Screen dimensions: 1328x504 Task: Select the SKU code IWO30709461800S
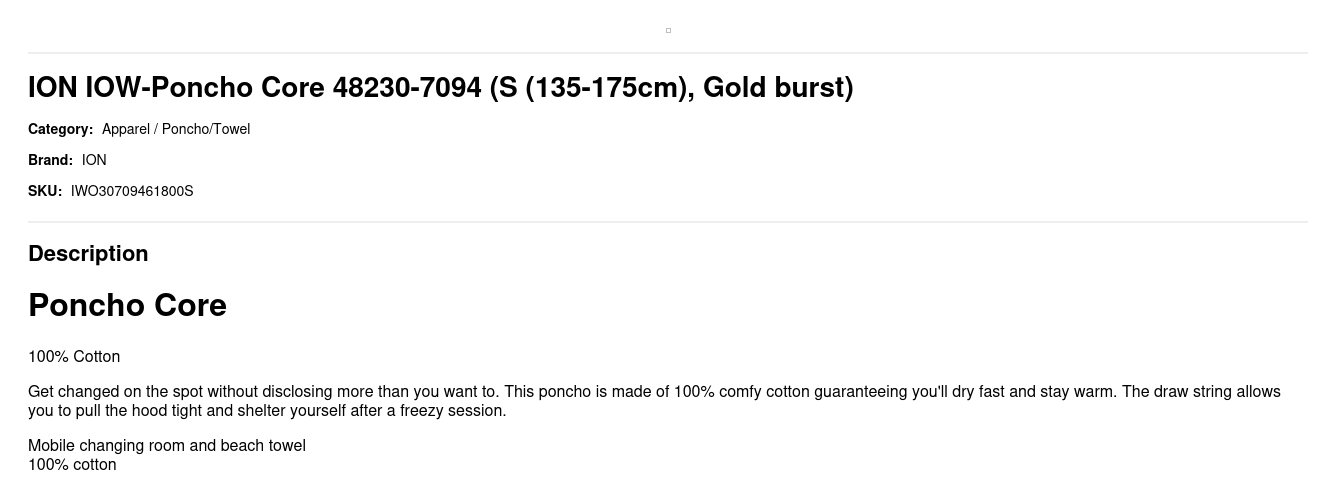[x=132, y=191]
